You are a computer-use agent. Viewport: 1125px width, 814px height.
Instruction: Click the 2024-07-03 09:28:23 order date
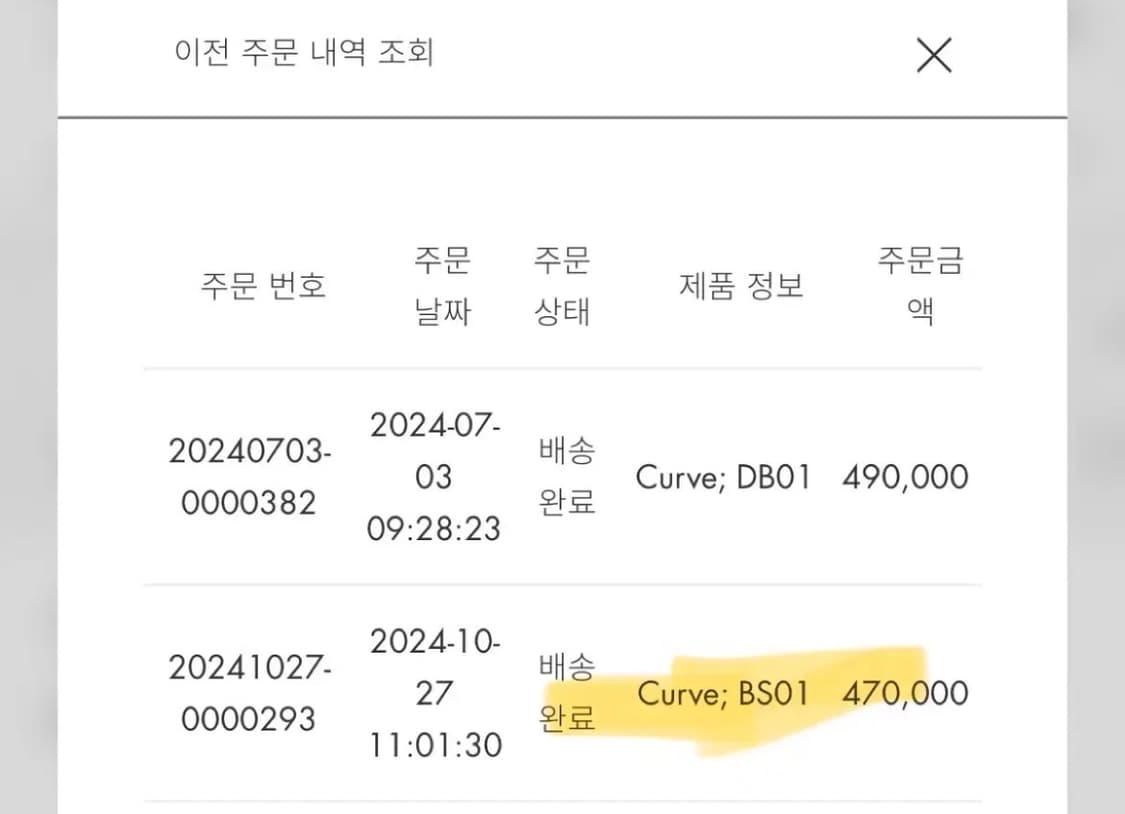point(436,477)
